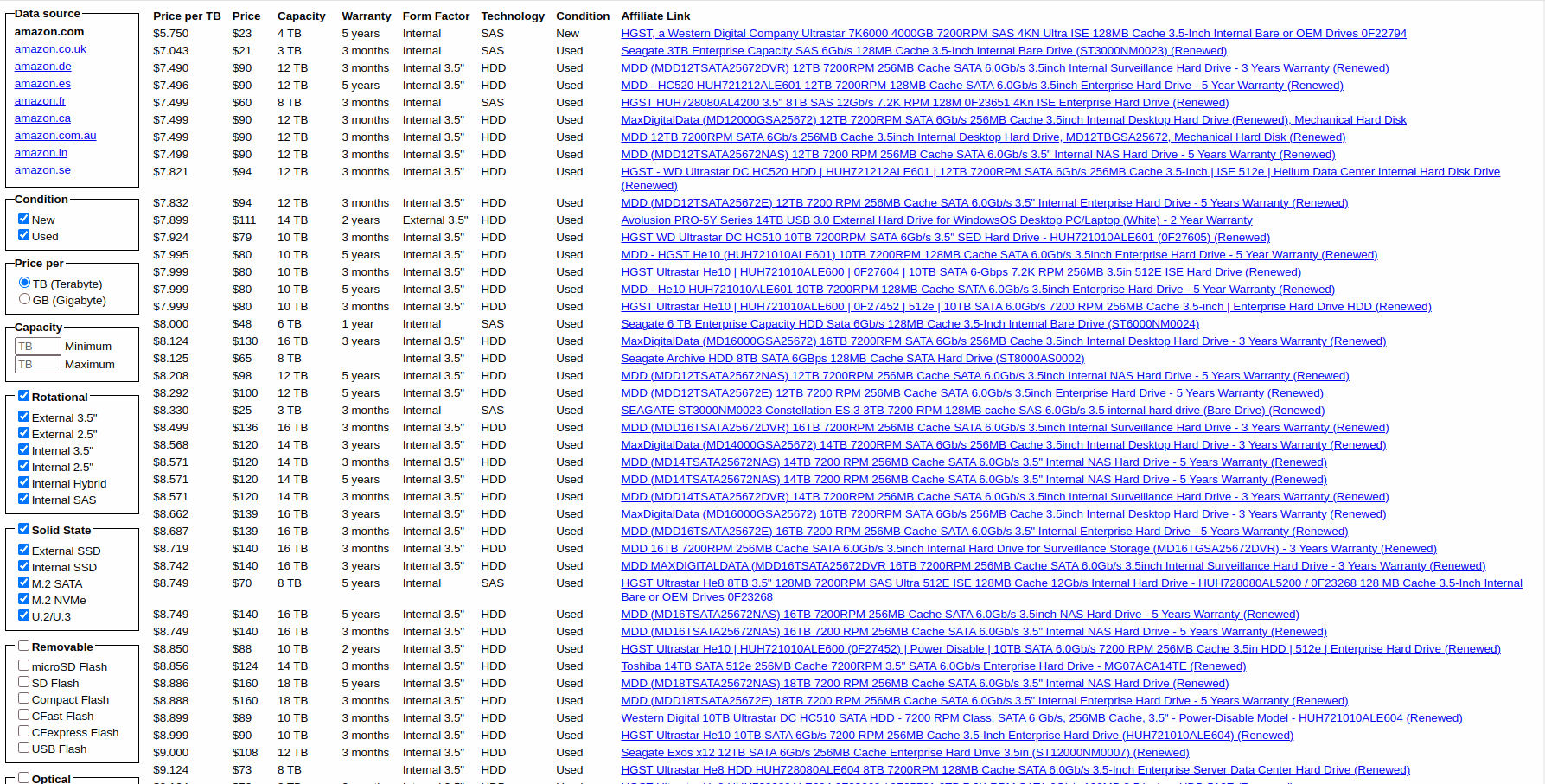The image size is (1545, 784).
Task: Open HGST Ultrastar 7K6000 4000GB link
Action: point(1013,34)
